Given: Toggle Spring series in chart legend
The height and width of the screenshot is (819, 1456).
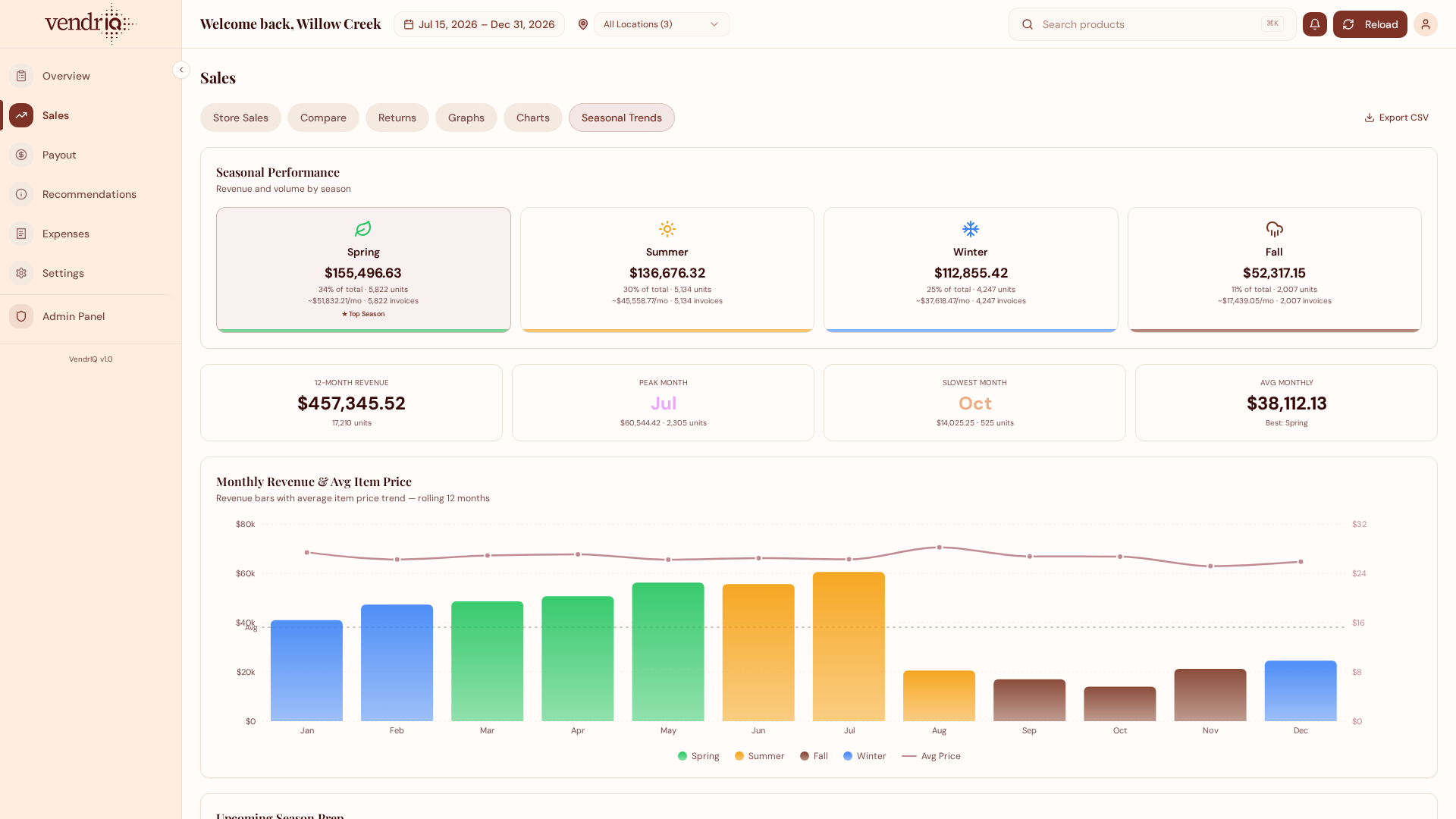Looking at the screenshot, I should (698, 756).
